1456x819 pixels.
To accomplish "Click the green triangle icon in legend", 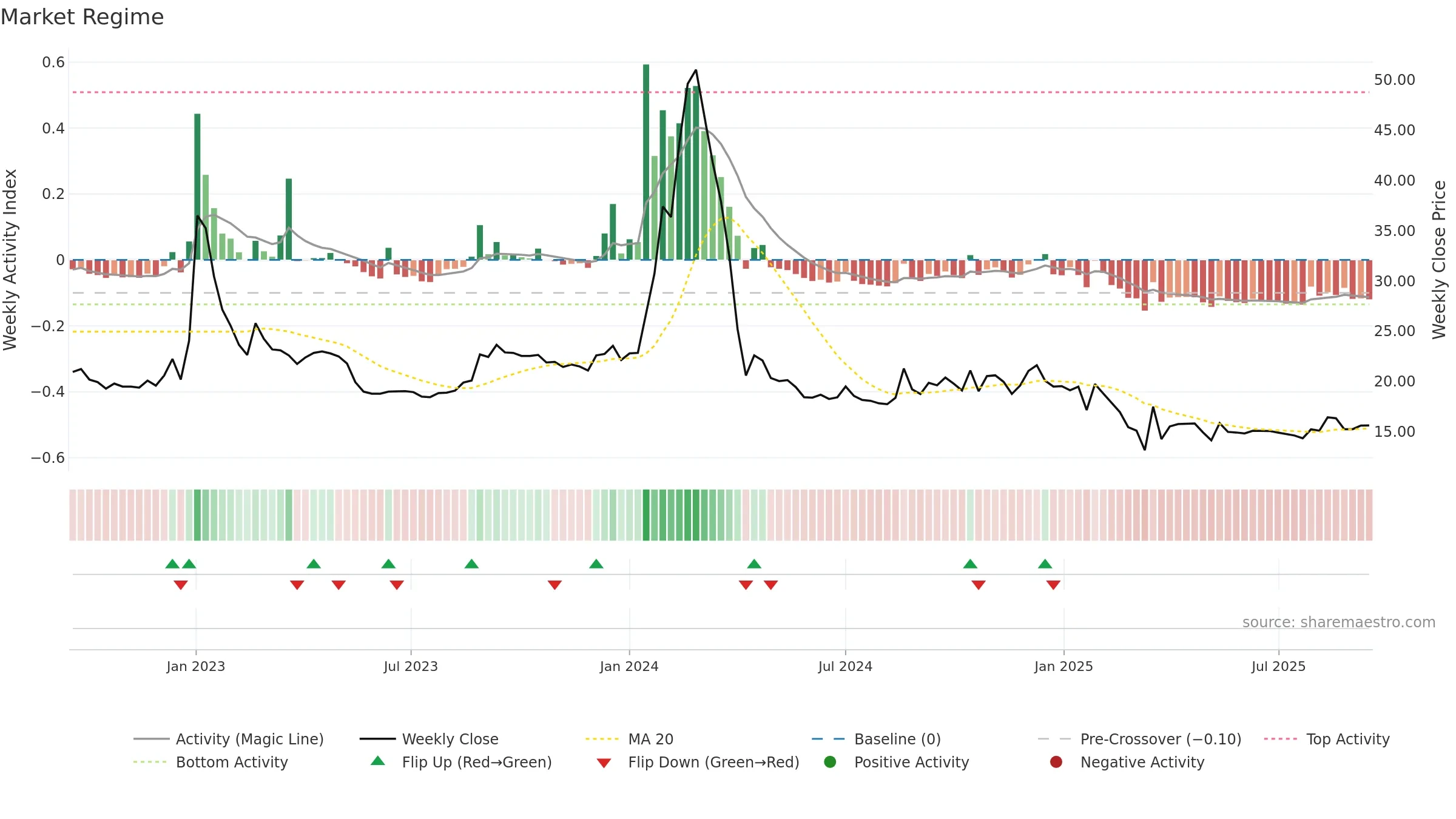I will click(x=377, y=761).
